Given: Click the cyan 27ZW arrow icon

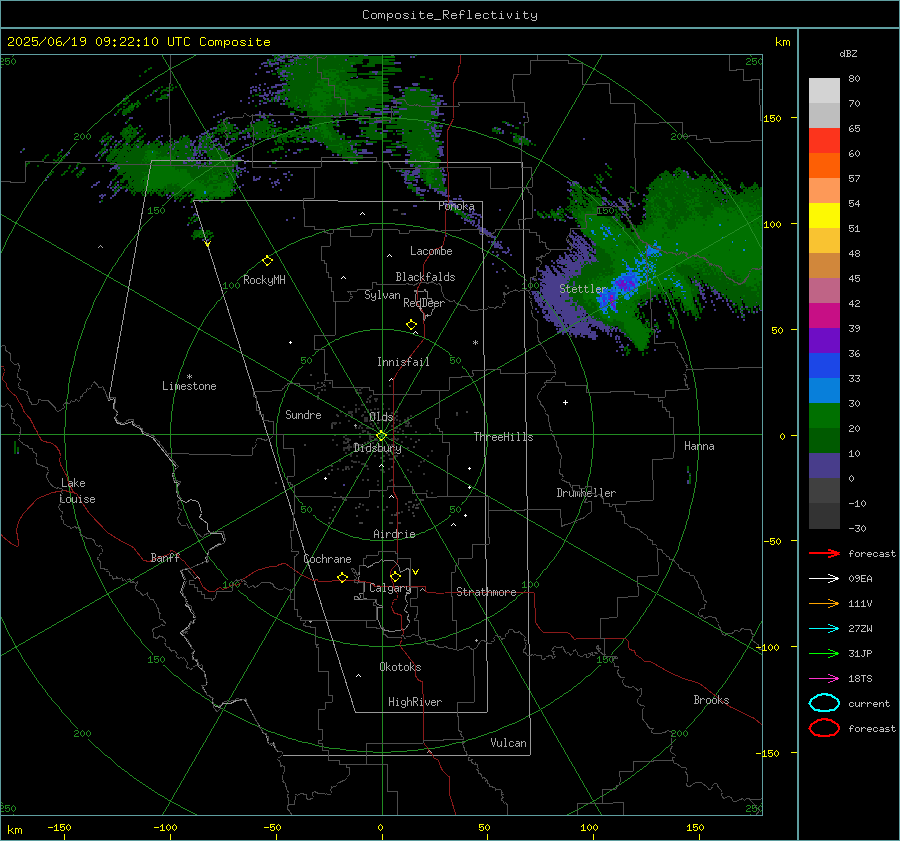Looking at the screenshot, I should click(x=824, y=629).
